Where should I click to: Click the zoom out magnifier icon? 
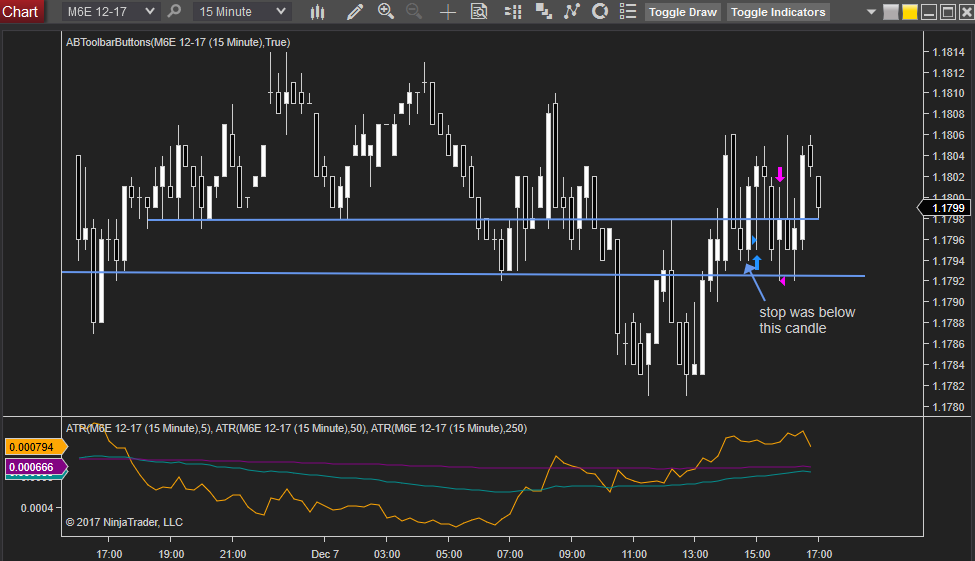414,11
